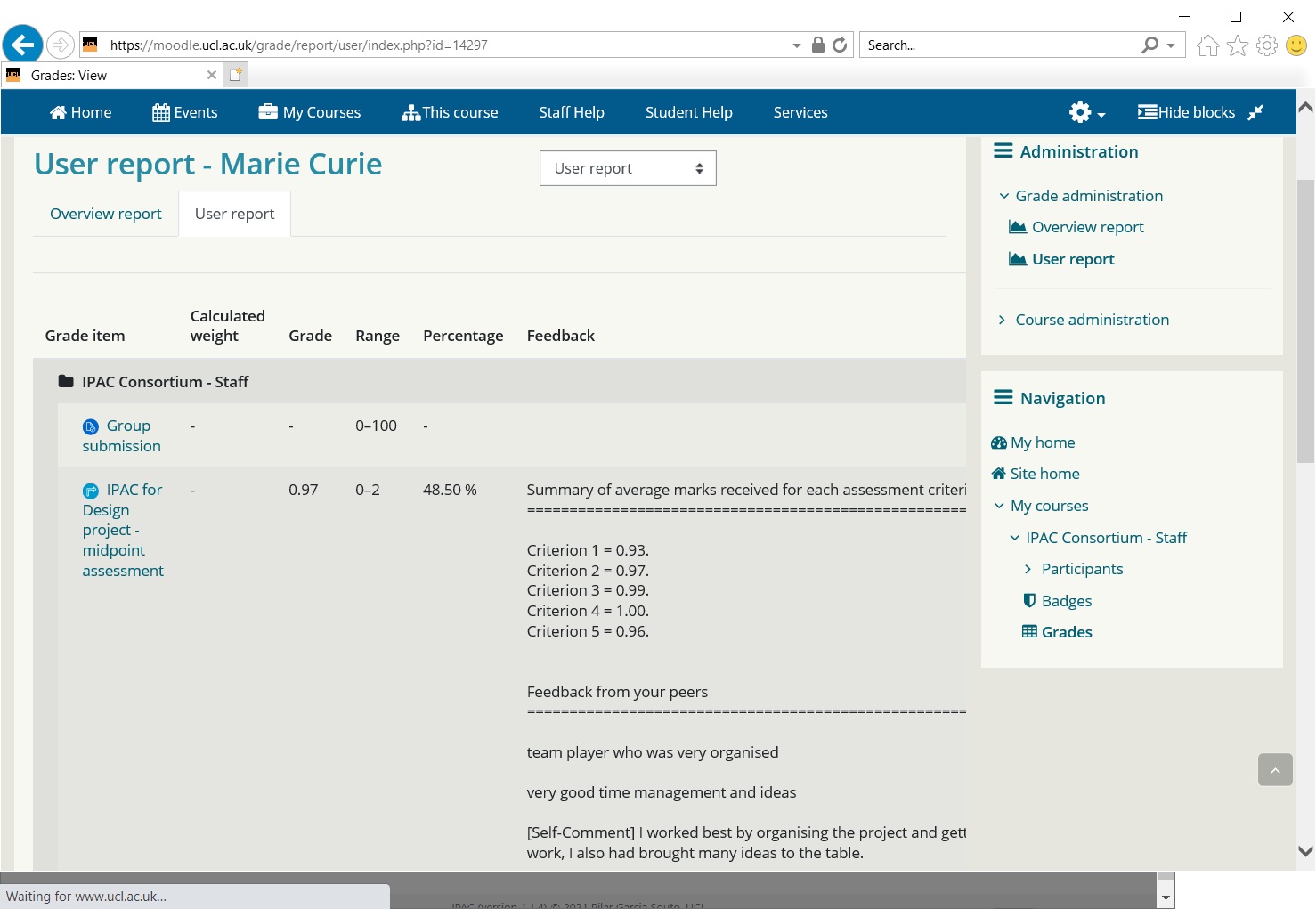Open the Services menu

800,112
